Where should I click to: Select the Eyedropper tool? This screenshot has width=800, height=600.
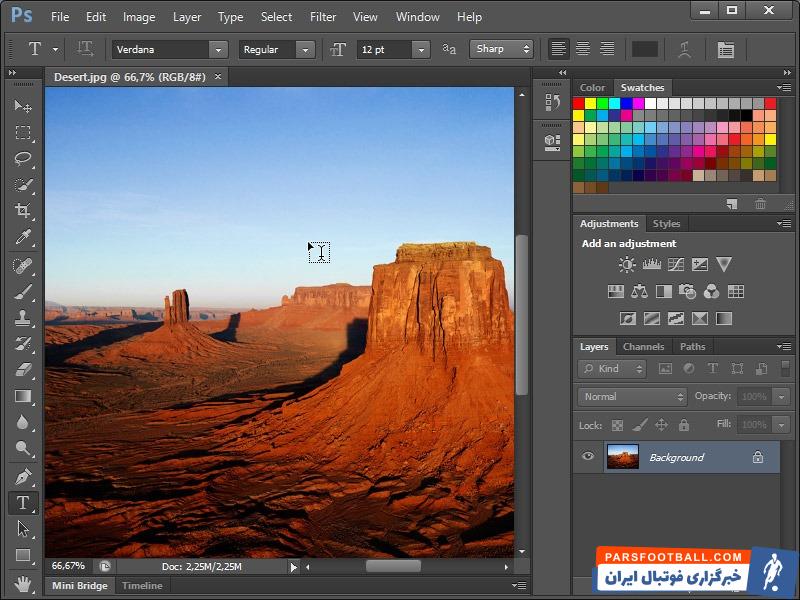(x=23, y=237)
